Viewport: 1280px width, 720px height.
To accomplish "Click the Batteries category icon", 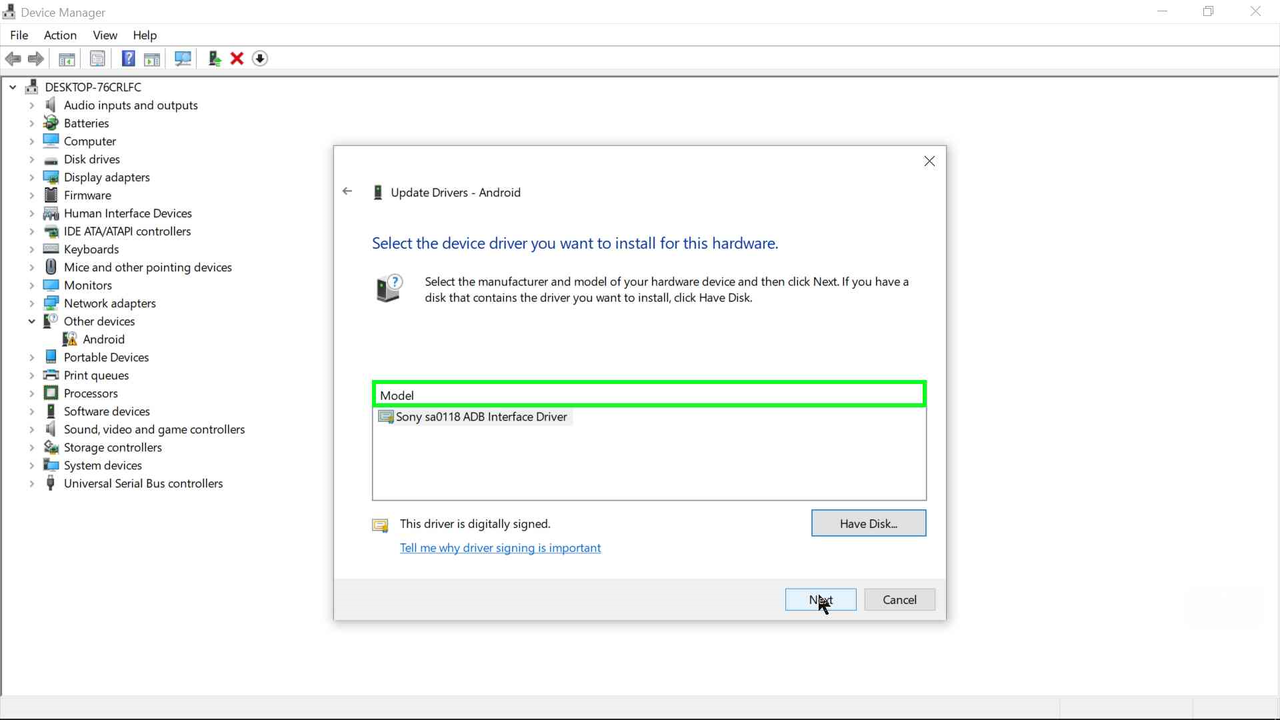I will 51,123.
